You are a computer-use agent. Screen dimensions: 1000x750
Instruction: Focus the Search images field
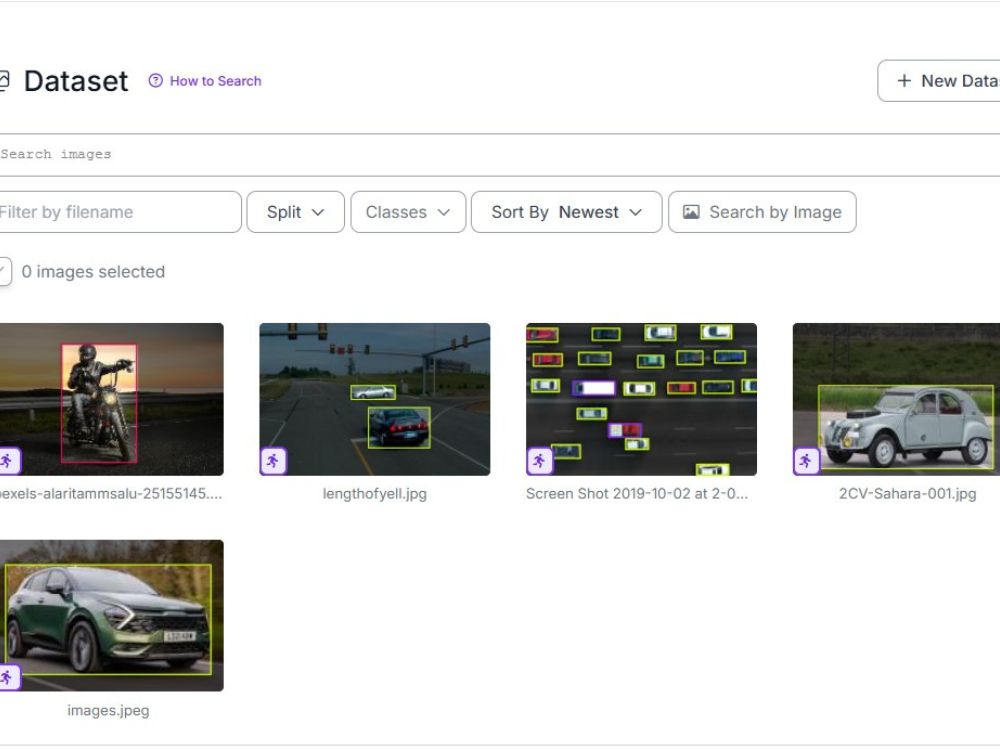[x=500, y=154]
